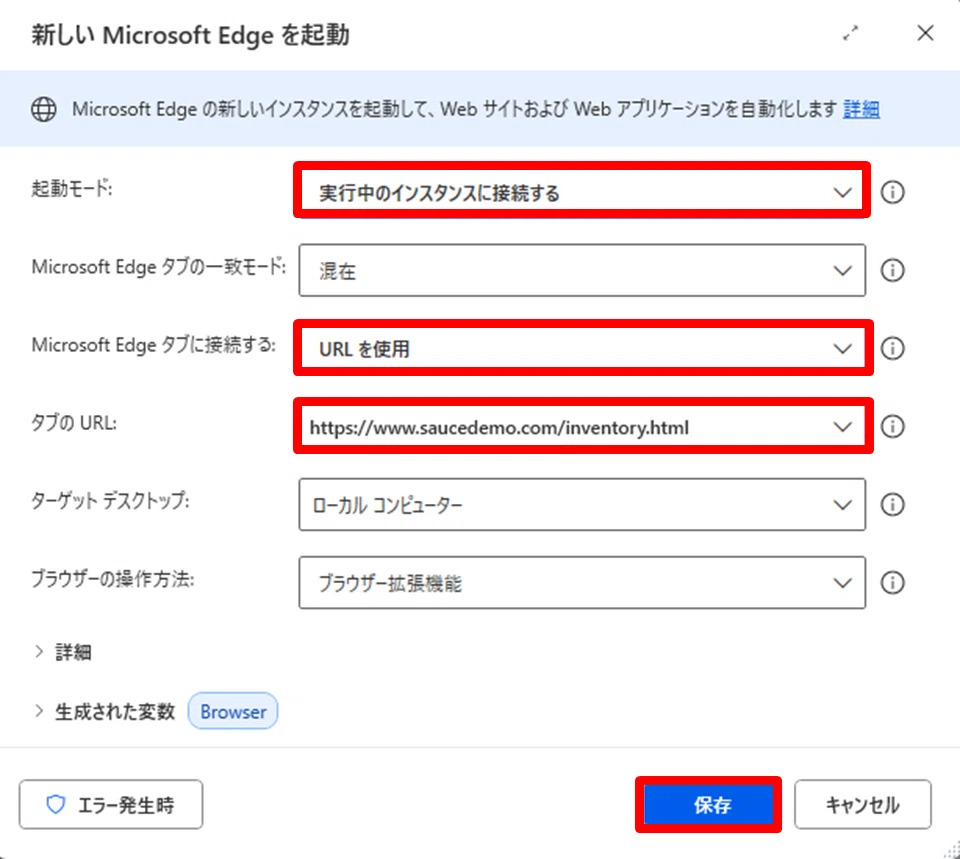This screenshot has width=960, height=859.
Task: Click the info icon beside 起動モード
Action: coord(892,192)
